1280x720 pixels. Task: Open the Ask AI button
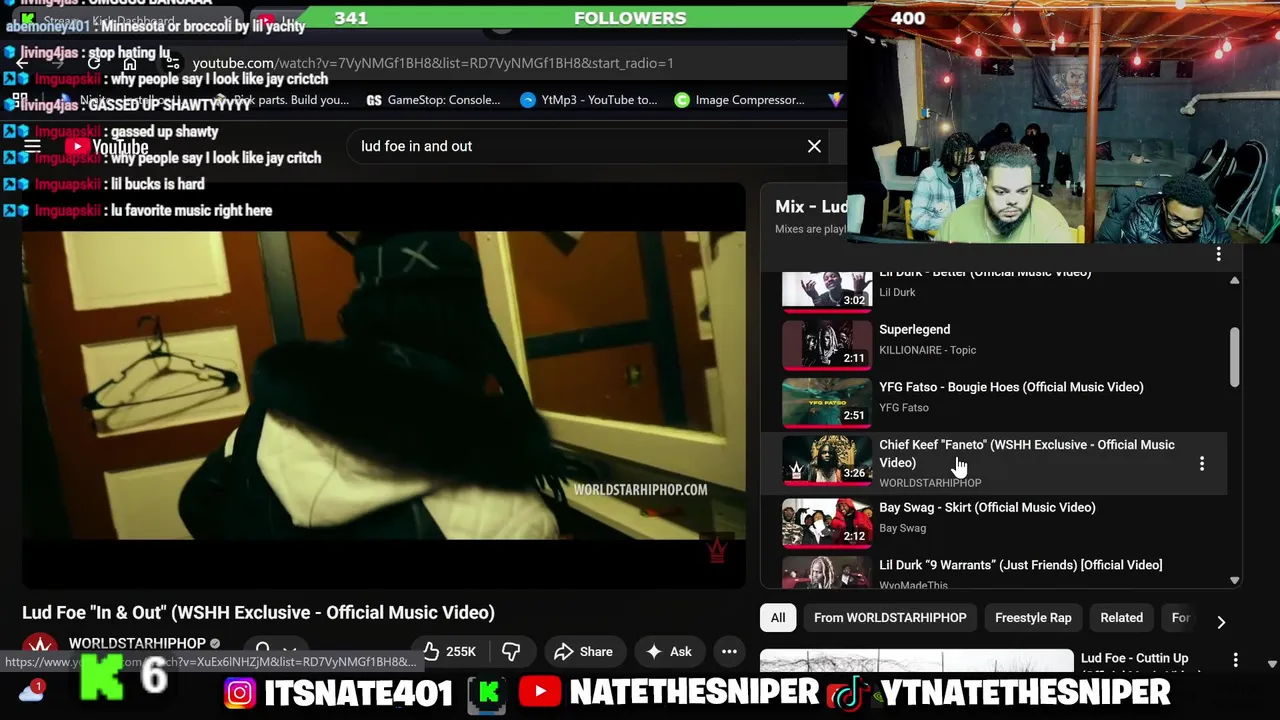point(669,652)
